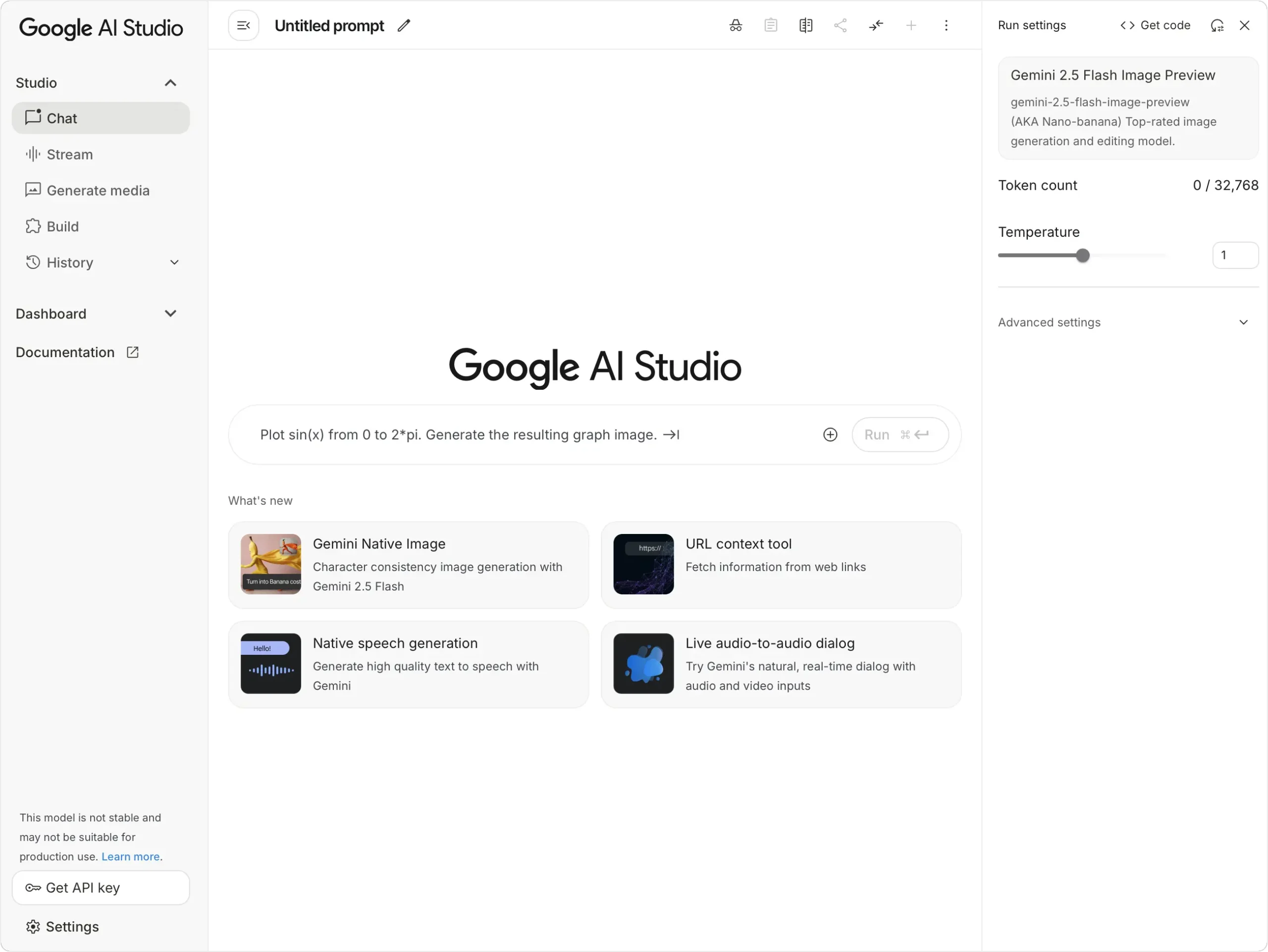Go to the Build section
This screenshot has width=1268, height=952.
coord(101,227)
